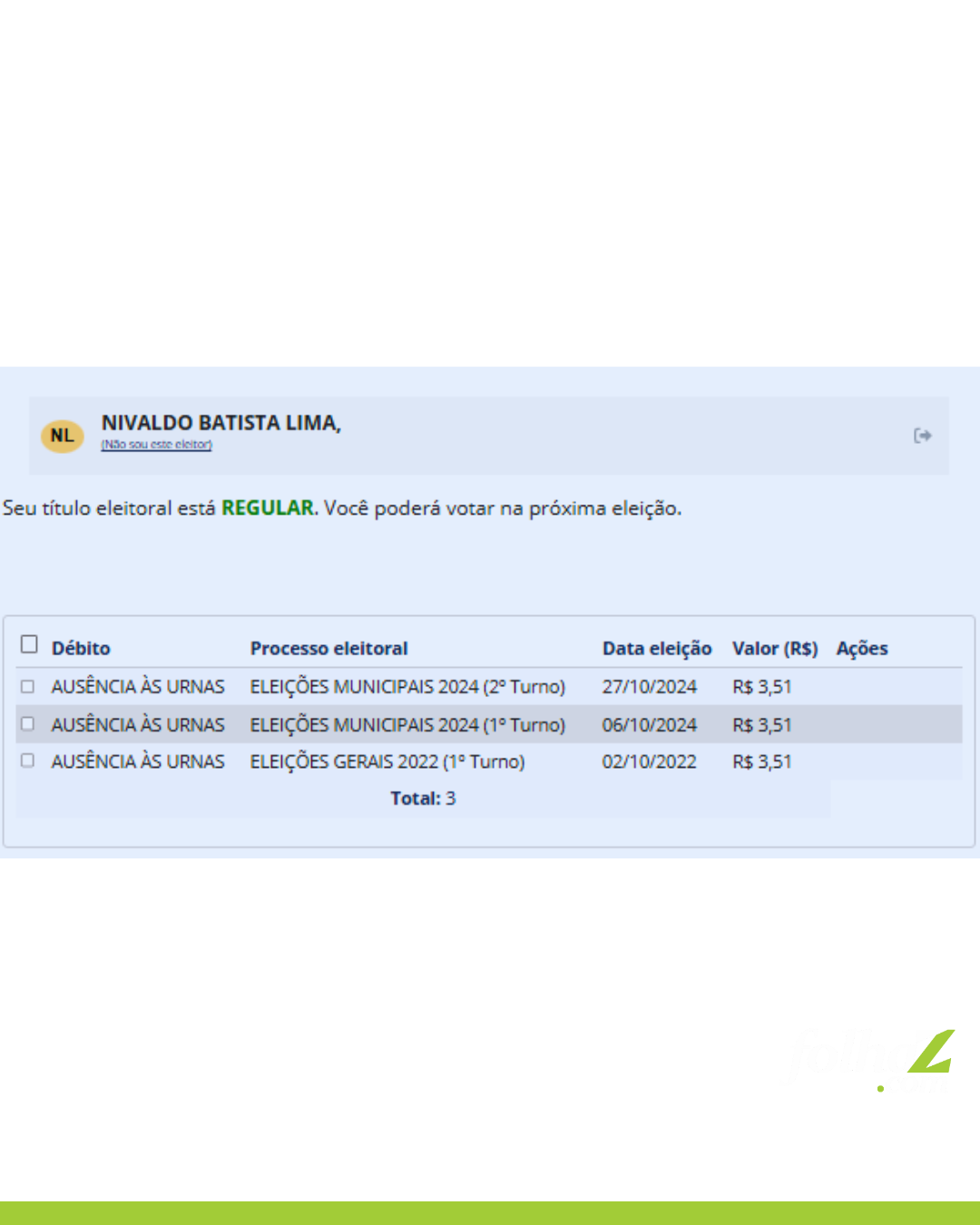Click the Data eleição column header
Viewport: 980px width, 1225px height.
pos(656,649)
